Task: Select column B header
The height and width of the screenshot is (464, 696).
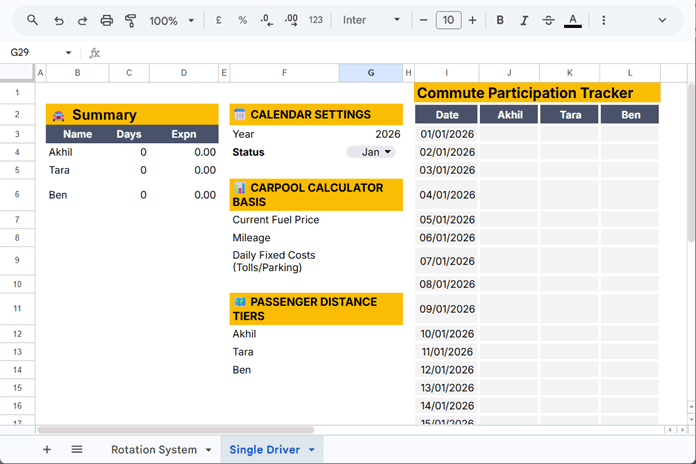Action: click(78, 73)
